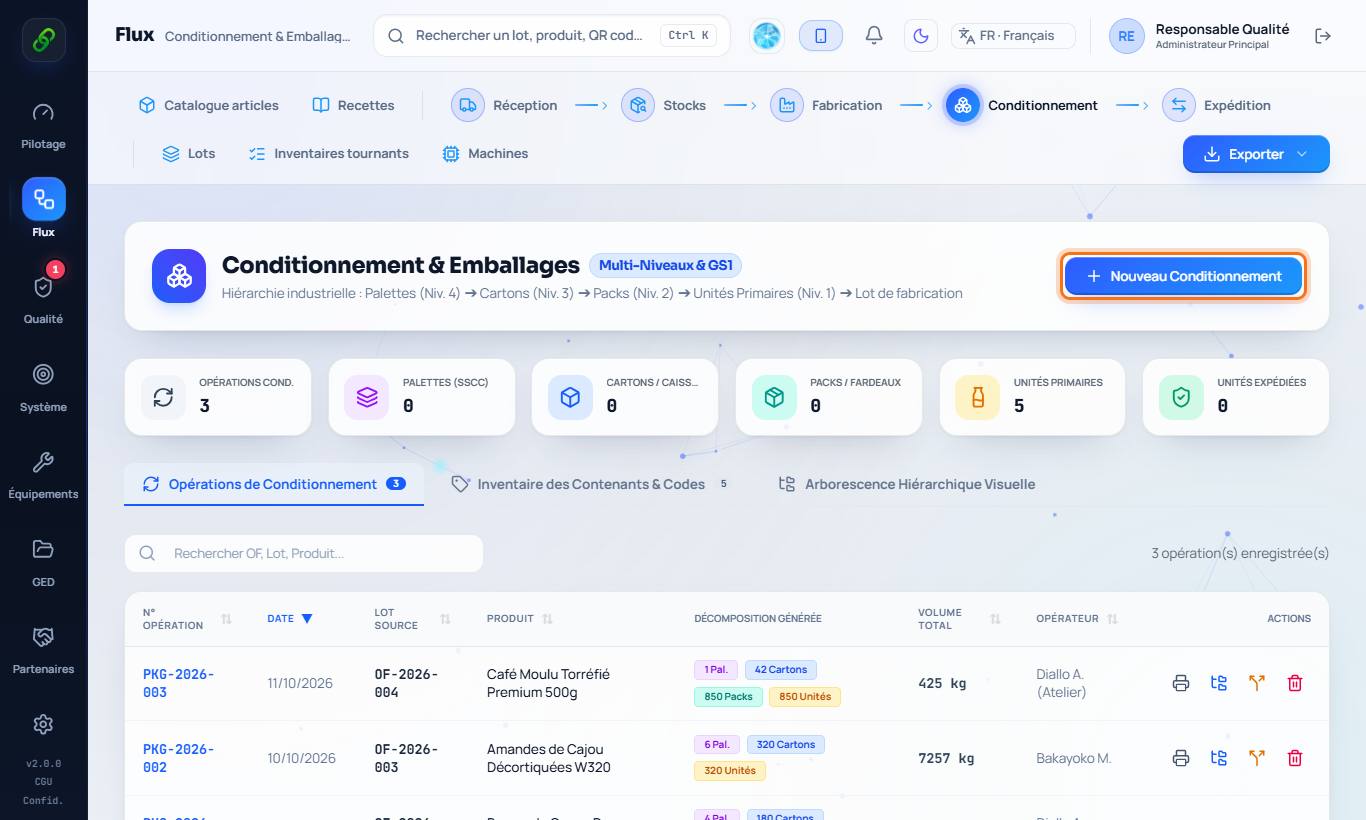Select Opérations de Conditionnement tab
Viewport: 1366px width, 820px height.
coord(274,484)
